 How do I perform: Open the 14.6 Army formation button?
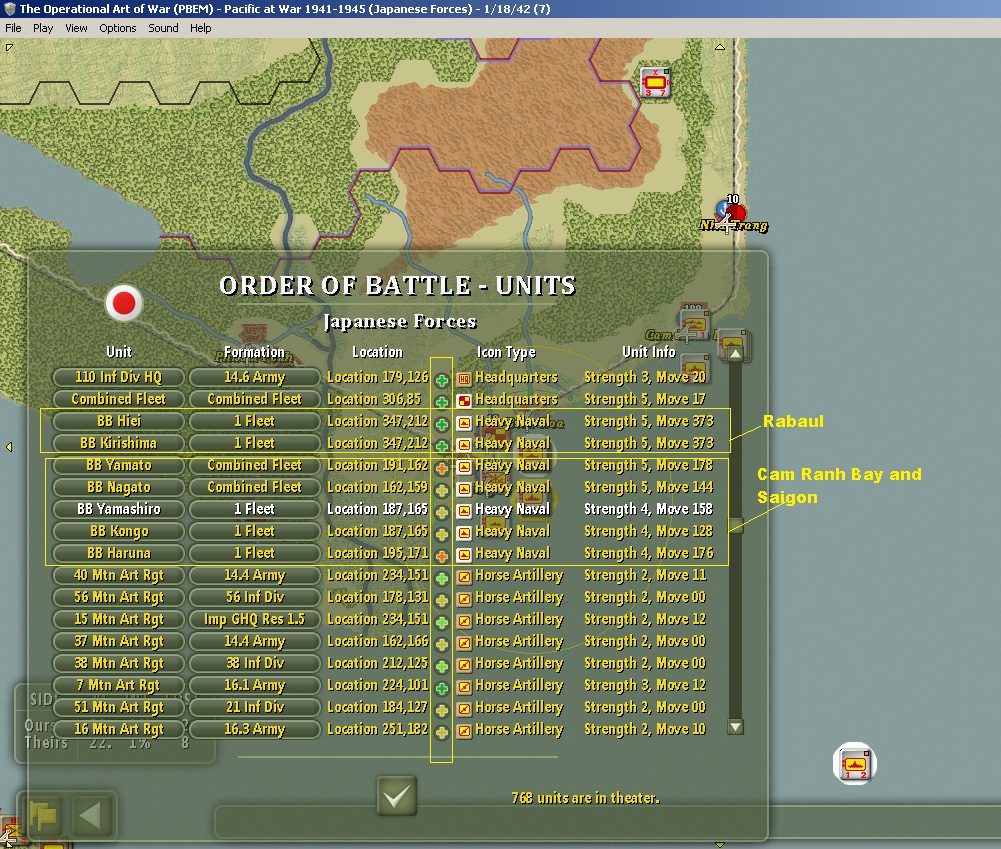pos(255,377)
